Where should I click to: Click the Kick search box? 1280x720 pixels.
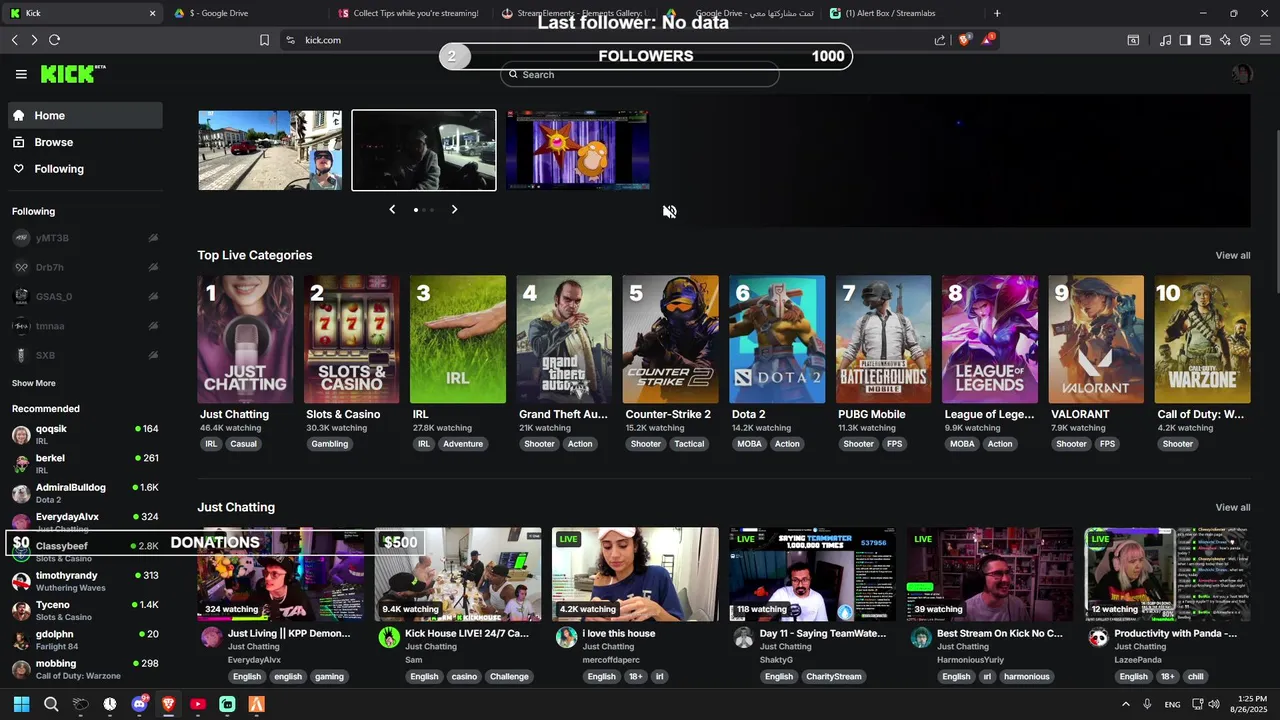(x=640, y=74)
